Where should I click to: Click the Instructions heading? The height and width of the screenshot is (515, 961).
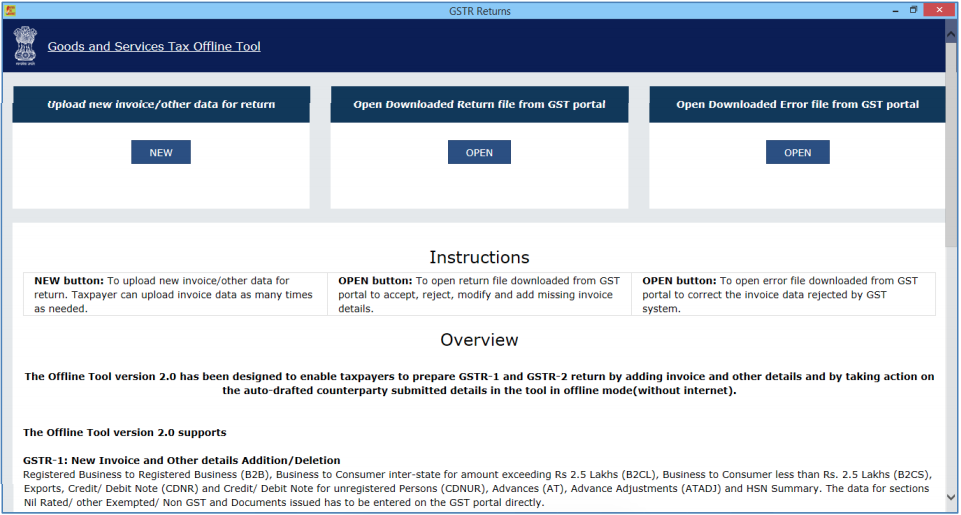tap(479, 257)
